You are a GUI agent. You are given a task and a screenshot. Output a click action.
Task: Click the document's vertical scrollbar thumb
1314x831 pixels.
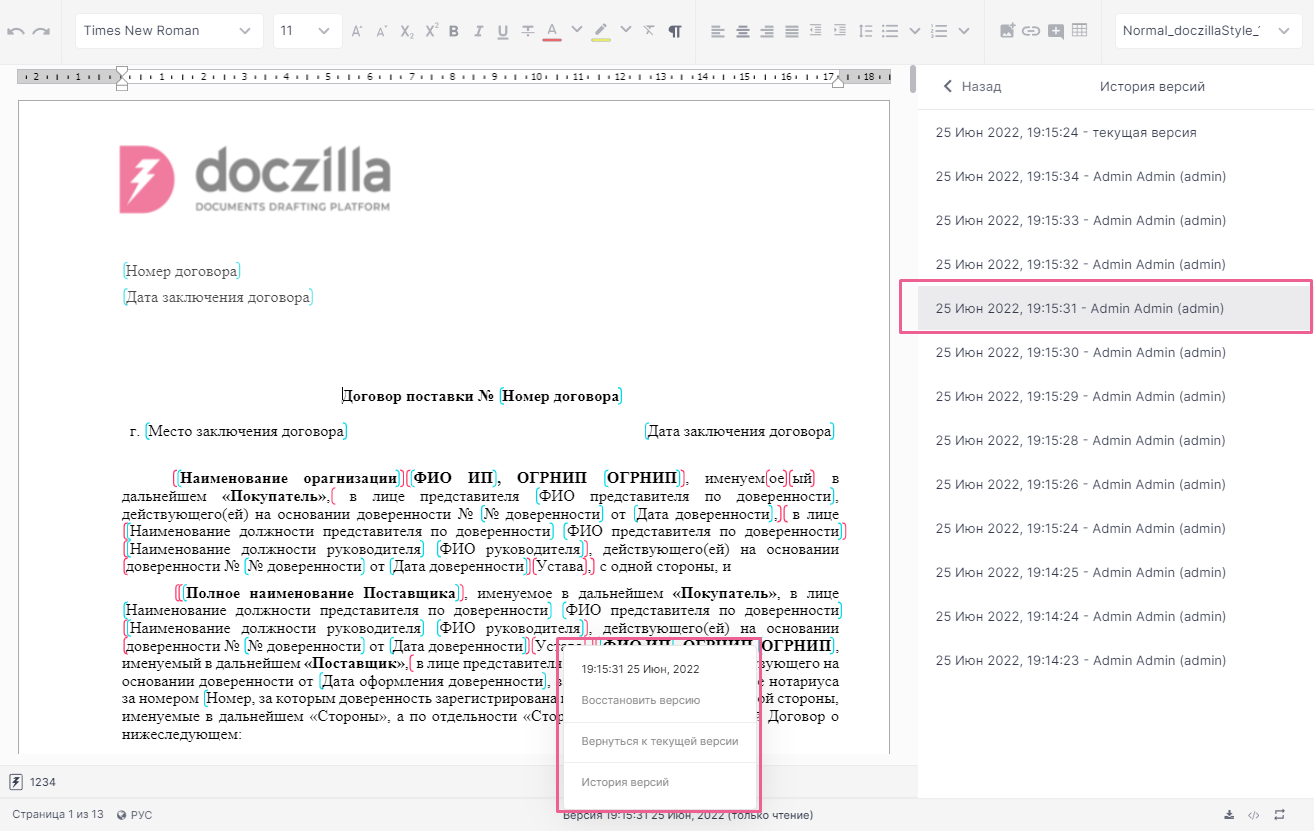[913, 79]
